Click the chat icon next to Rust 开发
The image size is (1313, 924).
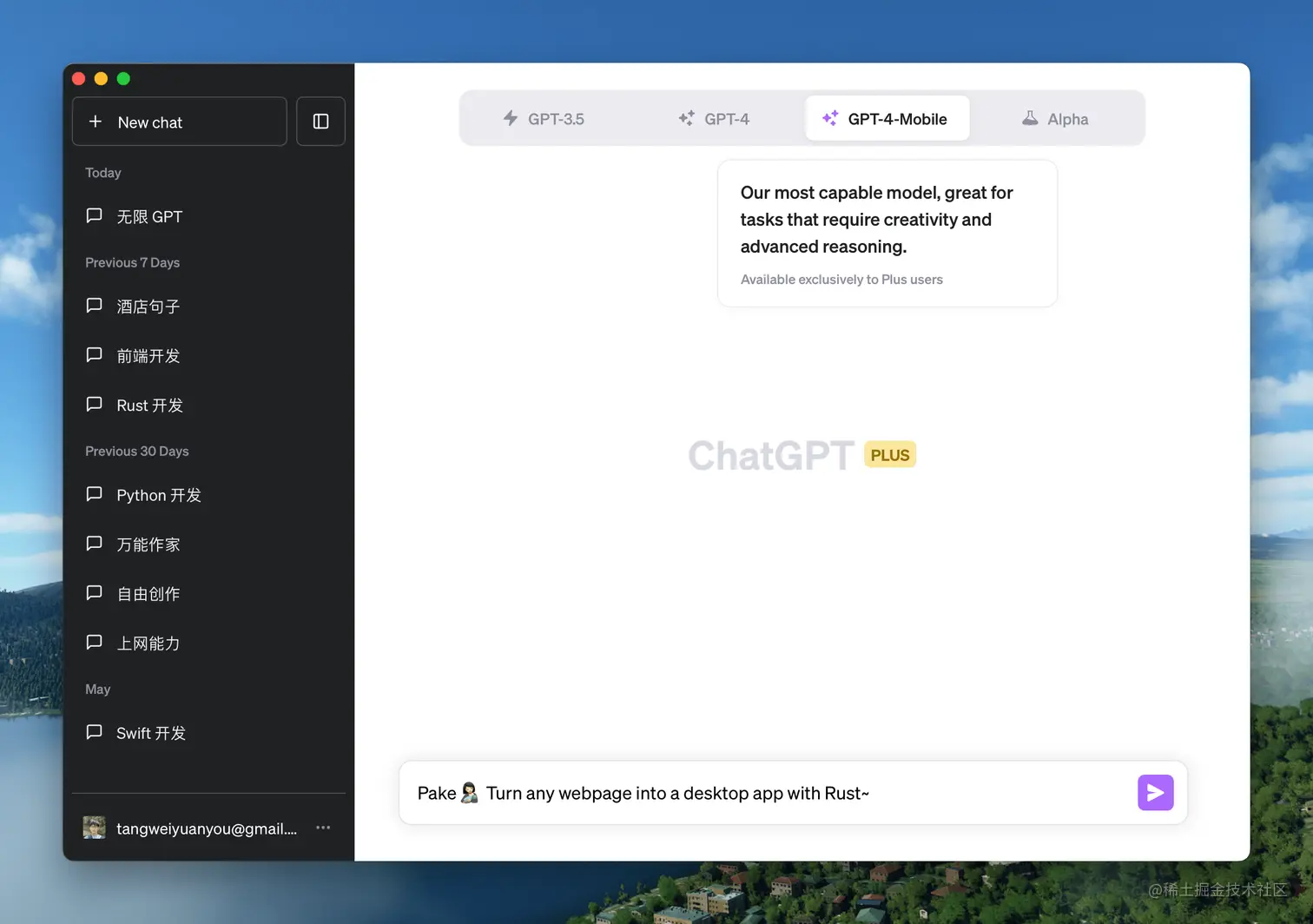click(94, 404)
